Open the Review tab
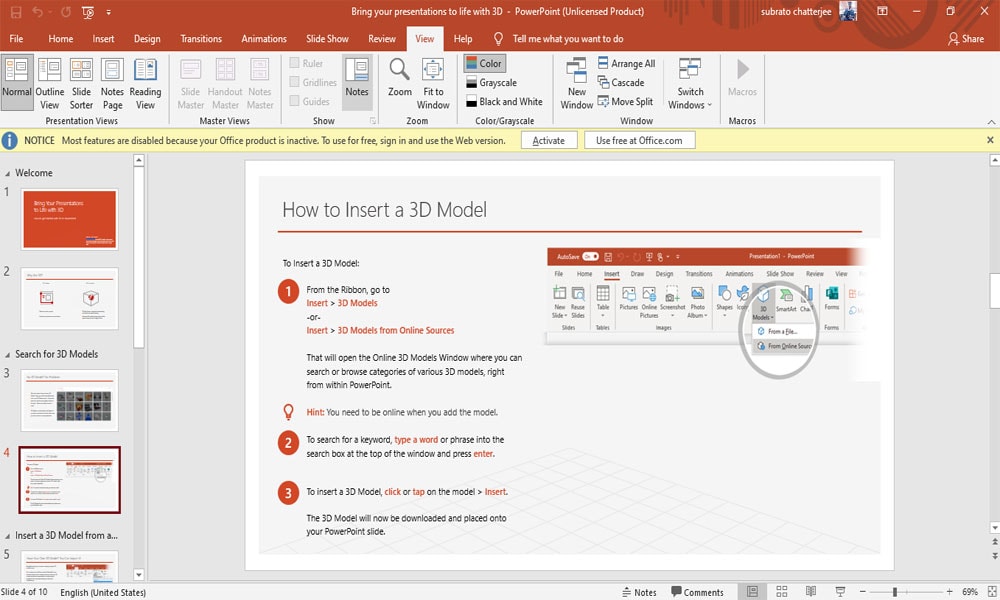 pos(381,39)
